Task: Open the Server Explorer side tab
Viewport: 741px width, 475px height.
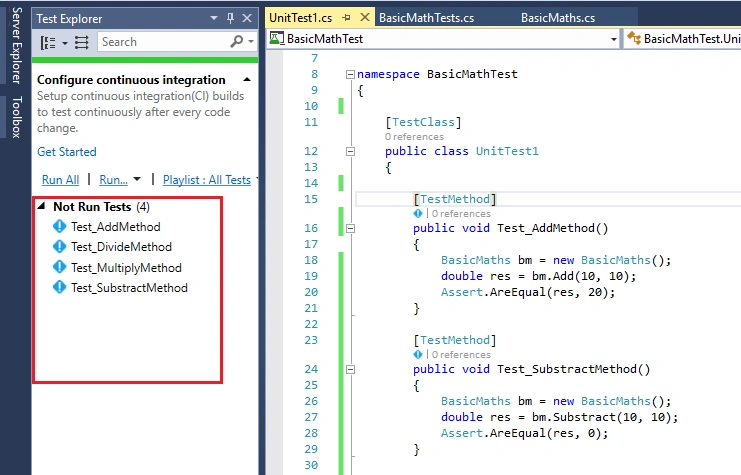Action: pyautogui.click(x=17, y=46)
